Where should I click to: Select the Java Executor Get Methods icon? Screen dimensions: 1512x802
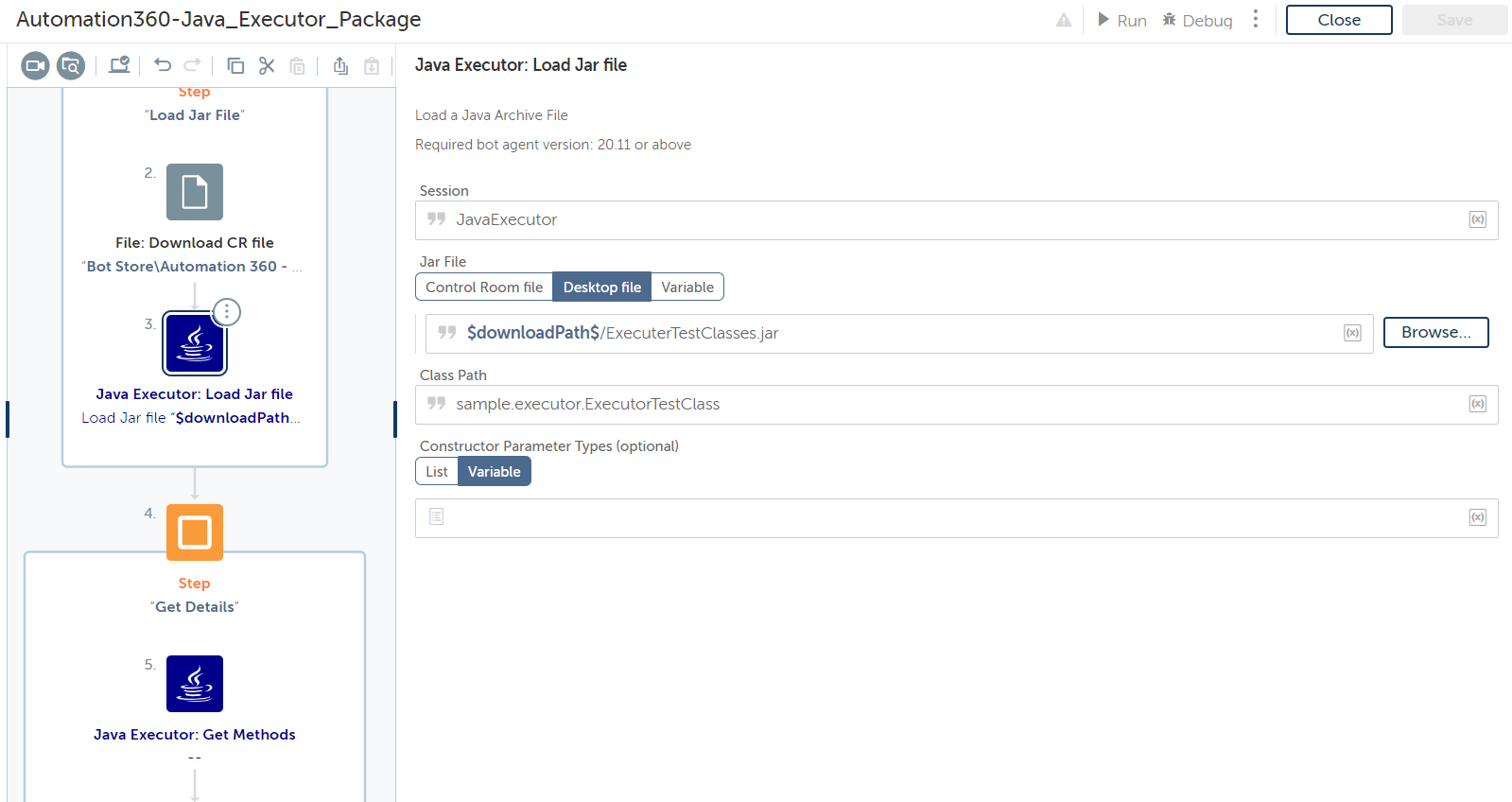195,684
